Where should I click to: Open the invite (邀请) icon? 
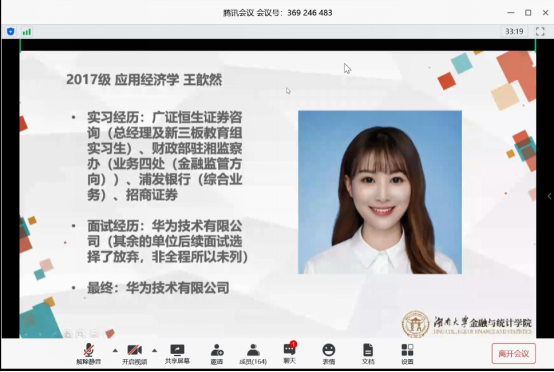[217, 354]
